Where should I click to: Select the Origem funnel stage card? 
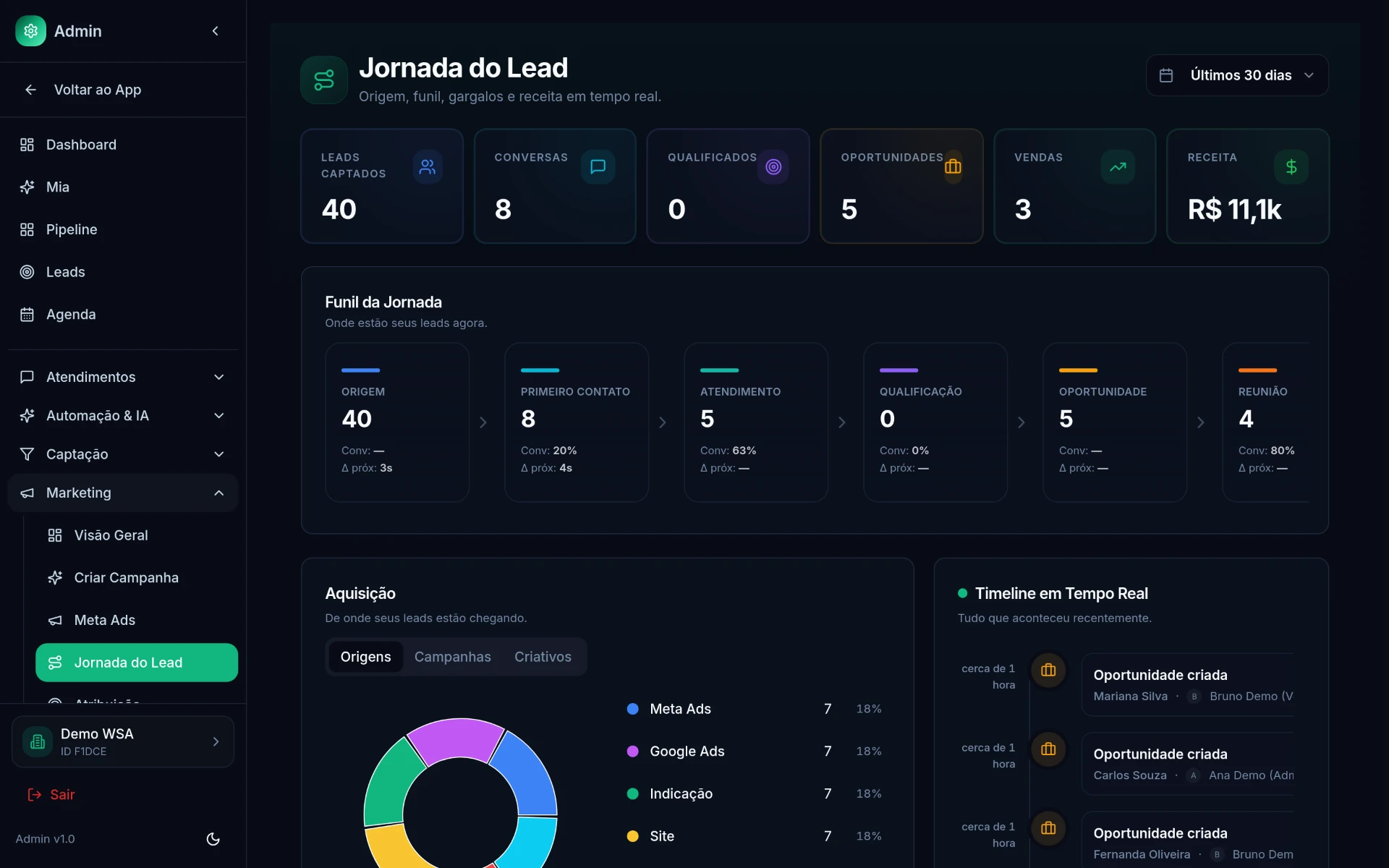click(397, 422)
